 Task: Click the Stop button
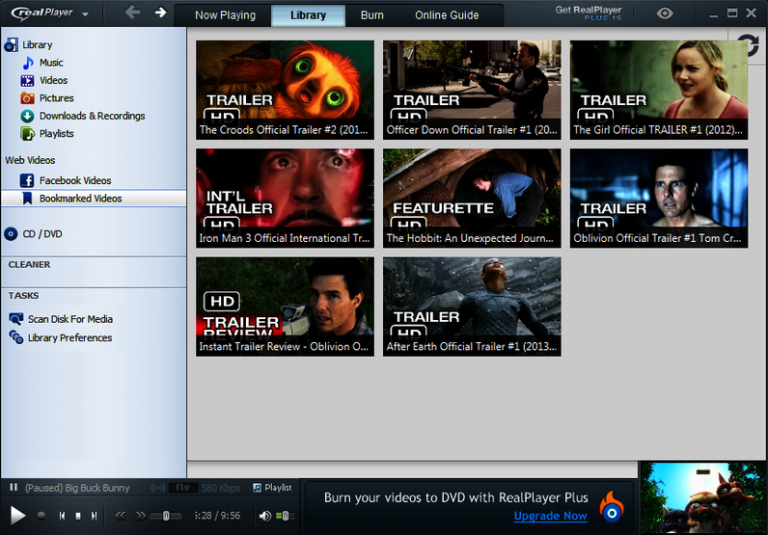pos(78,516)
